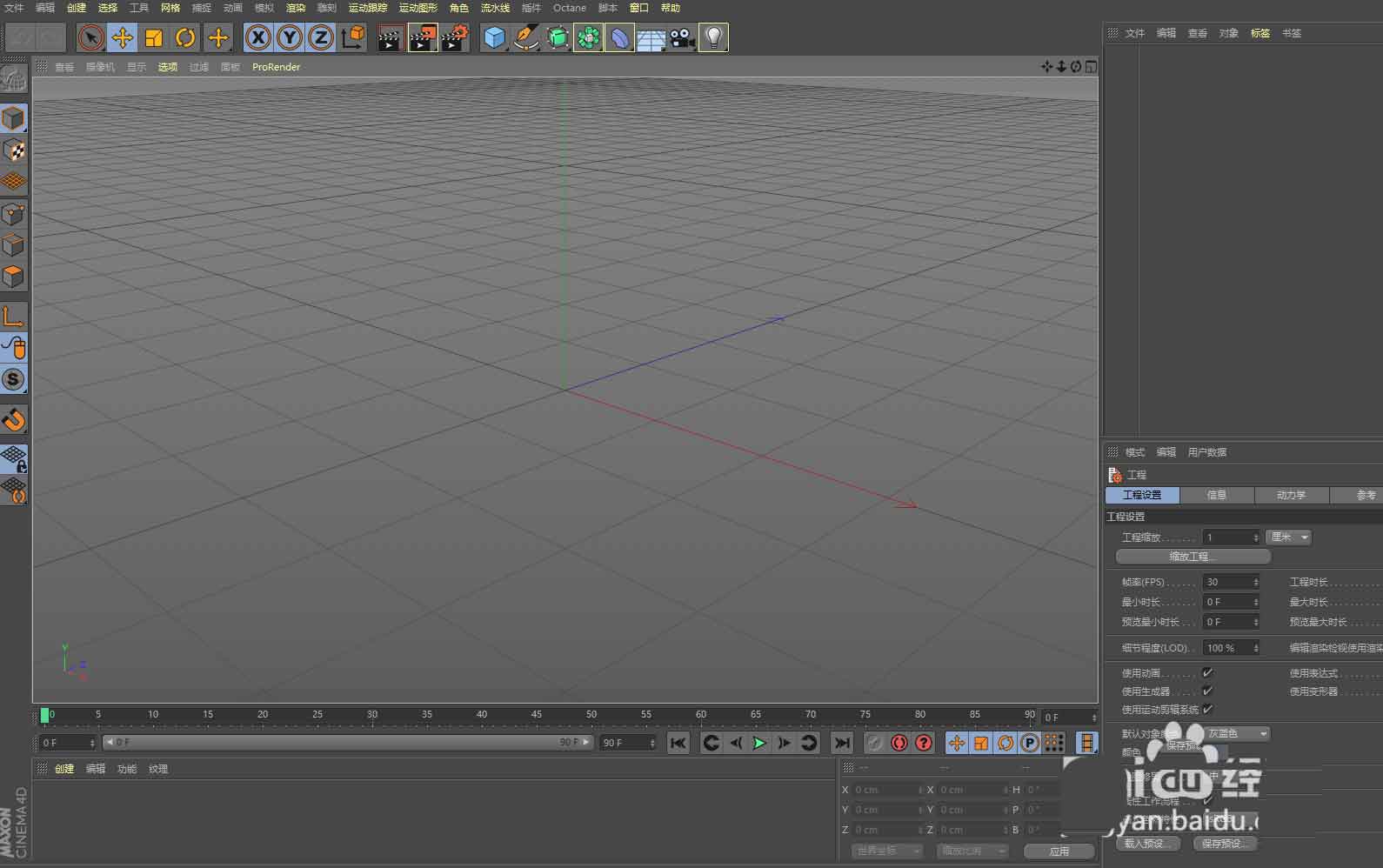
Task: Click the 应用 apply button
Action: click(1059, 851)
